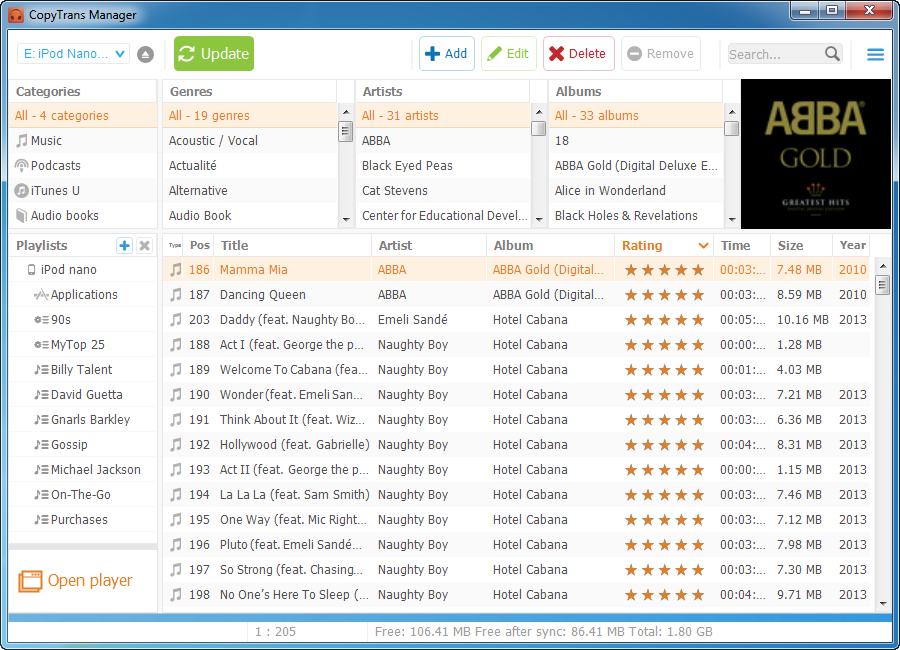Open the hamburger menu icon
The width and height of the screenshot is (900, 650).
coord(875,55)
